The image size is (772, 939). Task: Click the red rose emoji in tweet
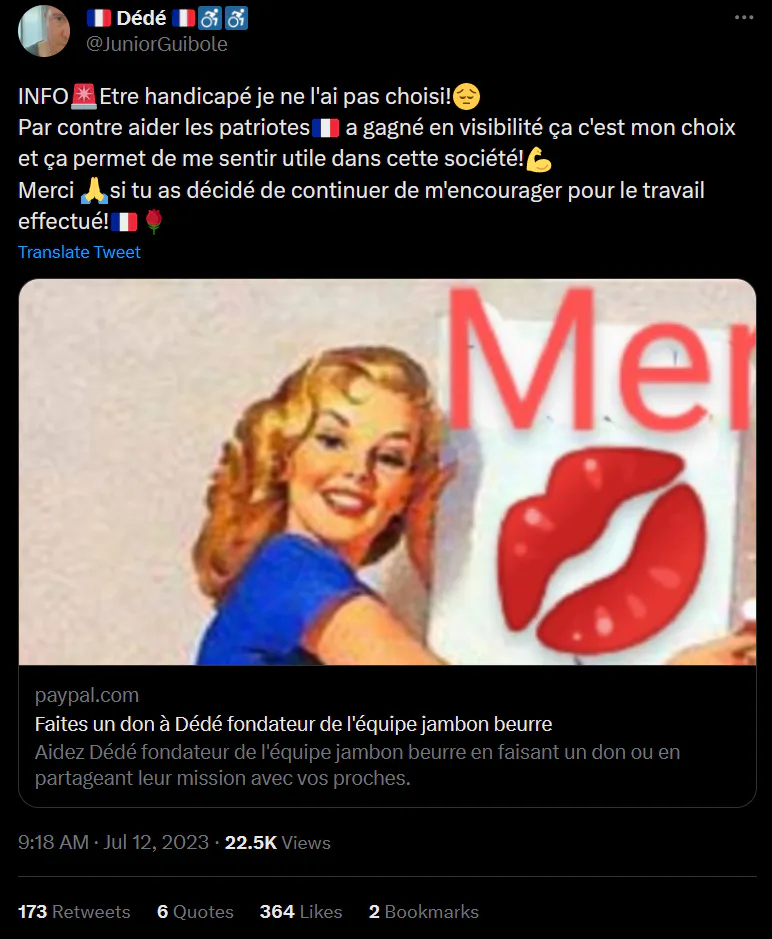tap(154, 222)
